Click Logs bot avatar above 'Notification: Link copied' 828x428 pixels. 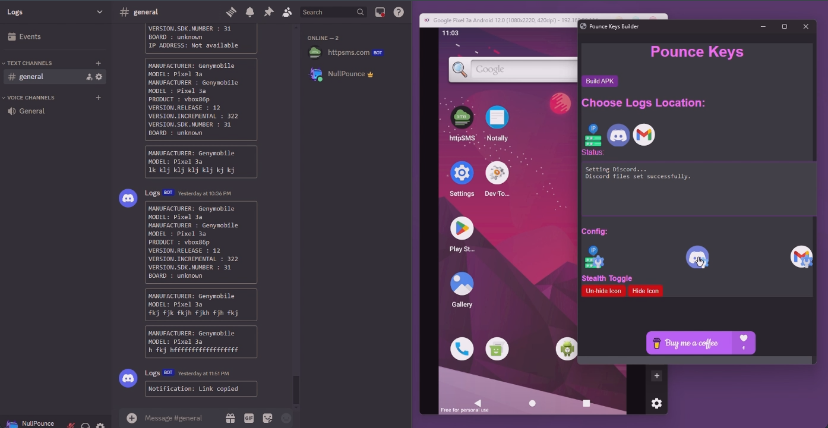pyautogui.click(x=128, y=378)
